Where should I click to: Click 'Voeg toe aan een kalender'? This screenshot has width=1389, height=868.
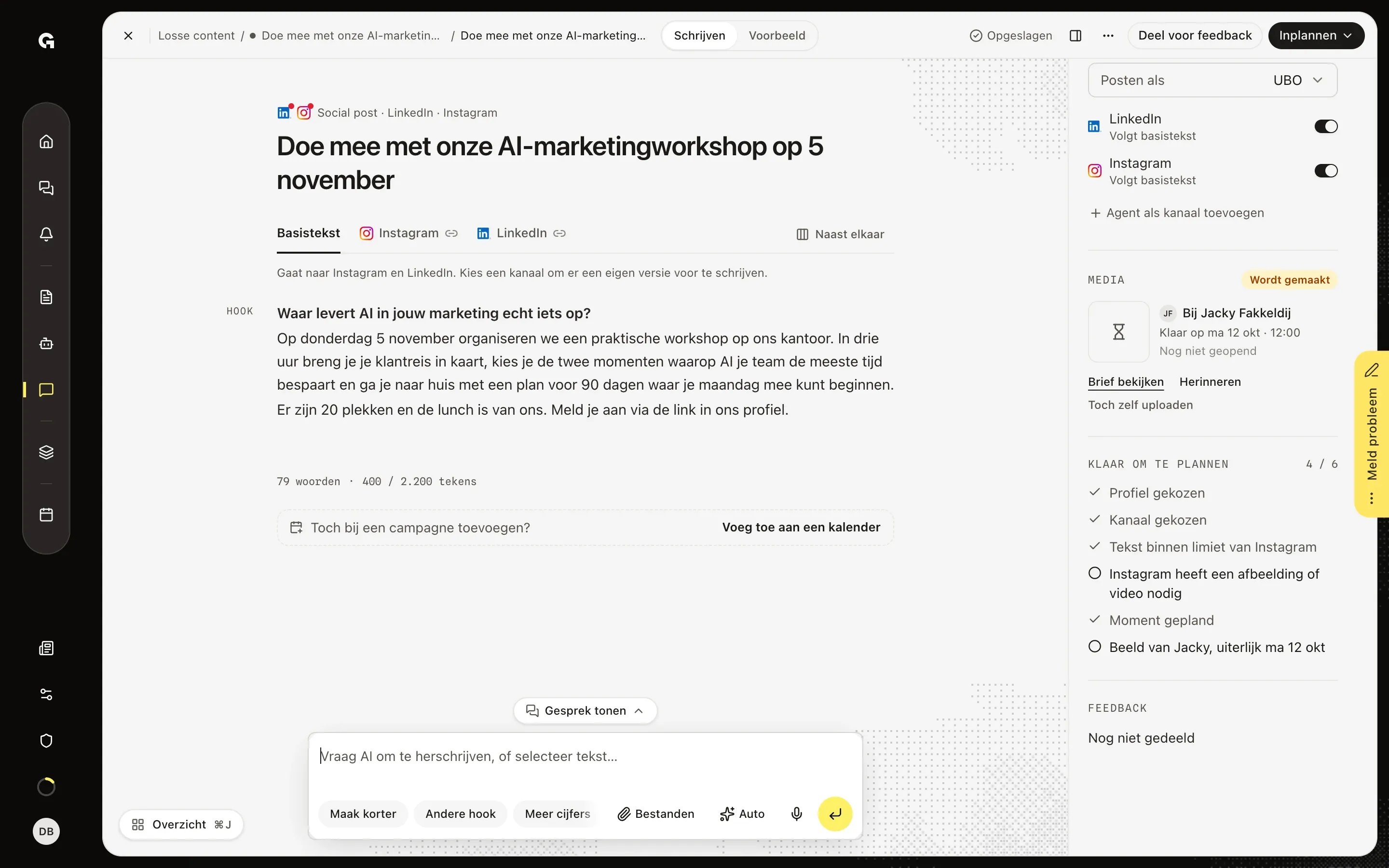(x=801, y=527)
